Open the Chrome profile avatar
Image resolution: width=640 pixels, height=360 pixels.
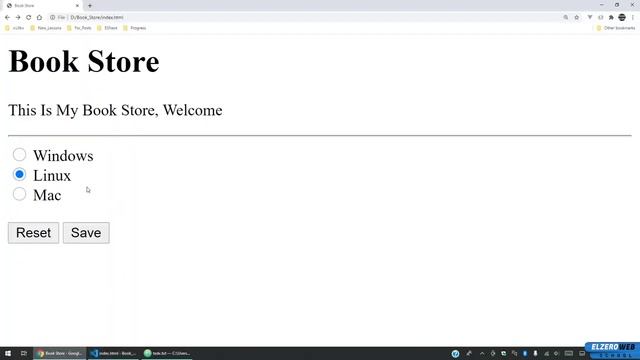622,18
